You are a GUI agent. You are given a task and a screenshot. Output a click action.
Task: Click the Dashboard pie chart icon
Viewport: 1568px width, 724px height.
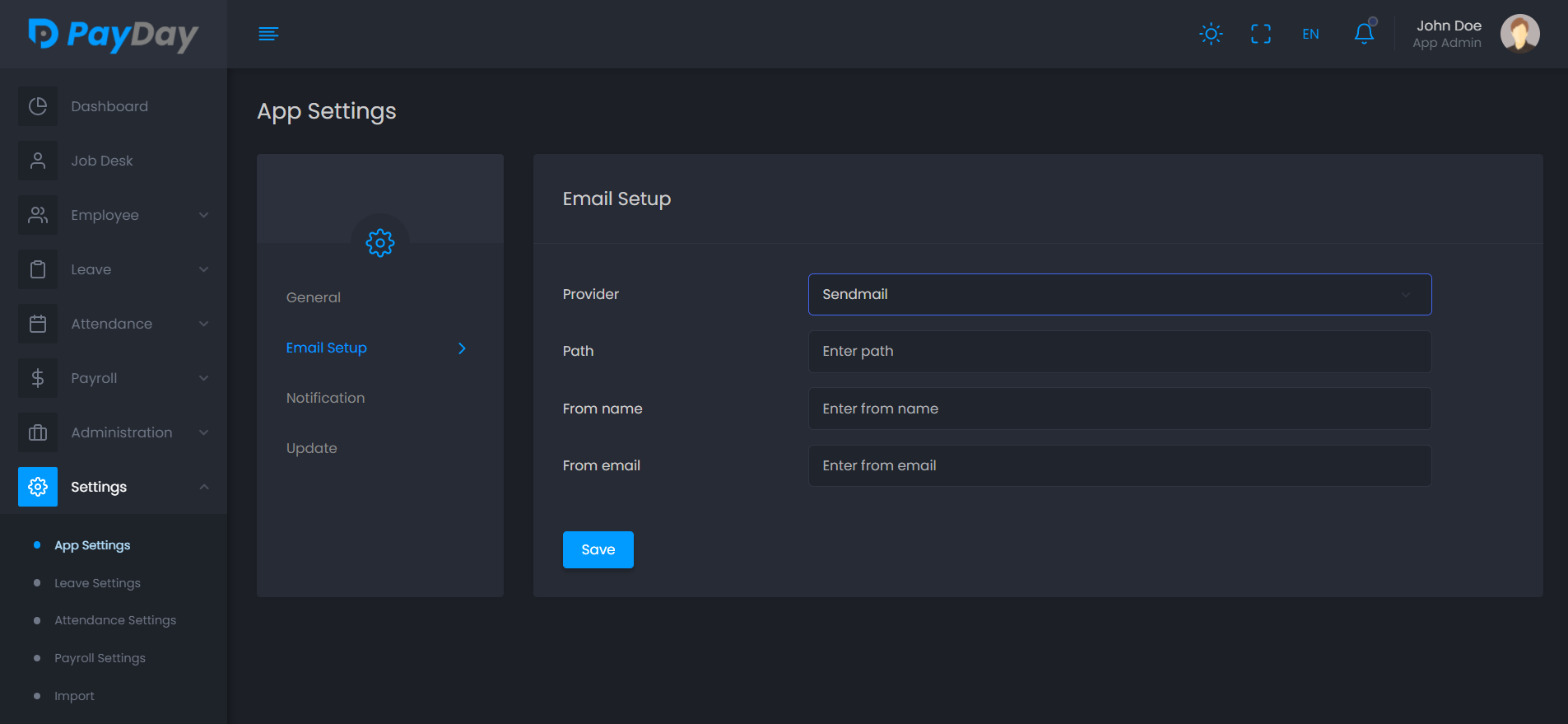(x=38, y=106)
